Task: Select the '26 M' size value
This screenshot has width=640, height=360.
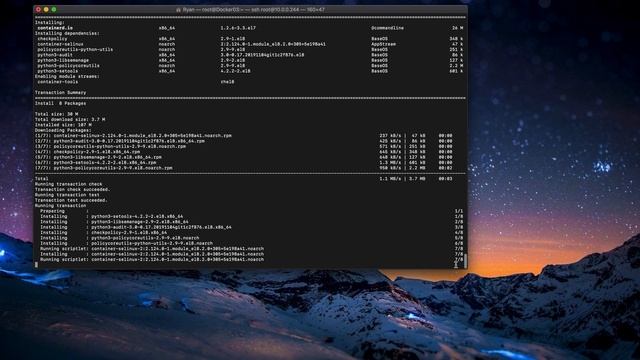Action: [x=458, y=28]
